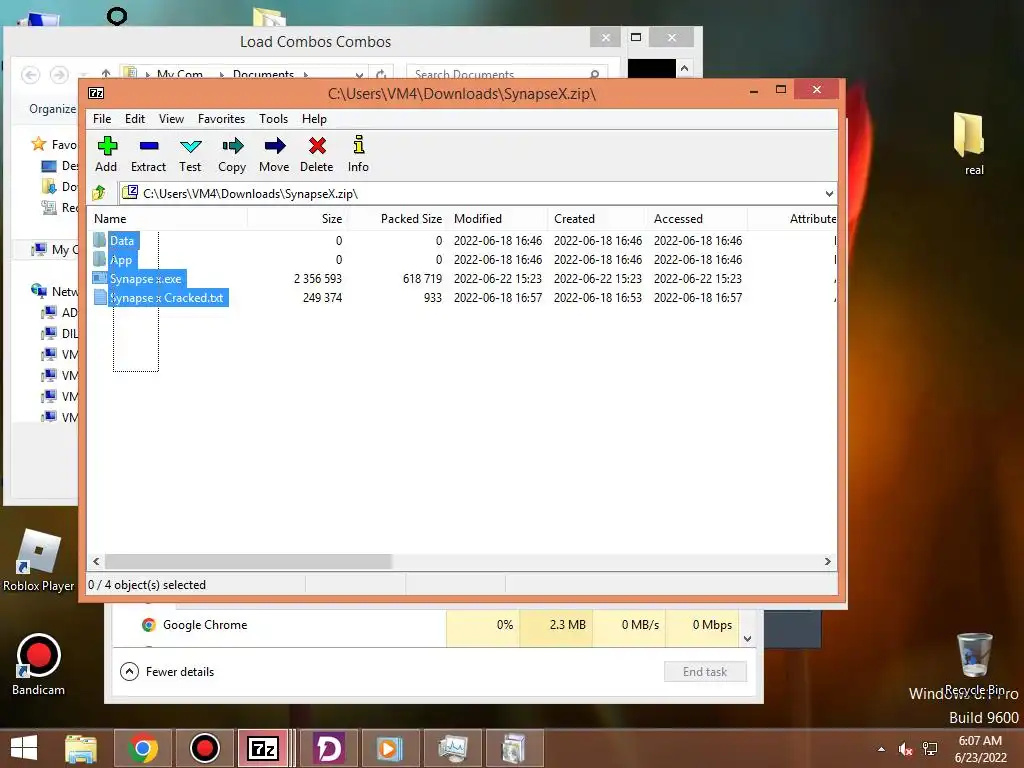Open the Favorites menu in 7-Zip

pyautogui.click(x=221, y=119)
